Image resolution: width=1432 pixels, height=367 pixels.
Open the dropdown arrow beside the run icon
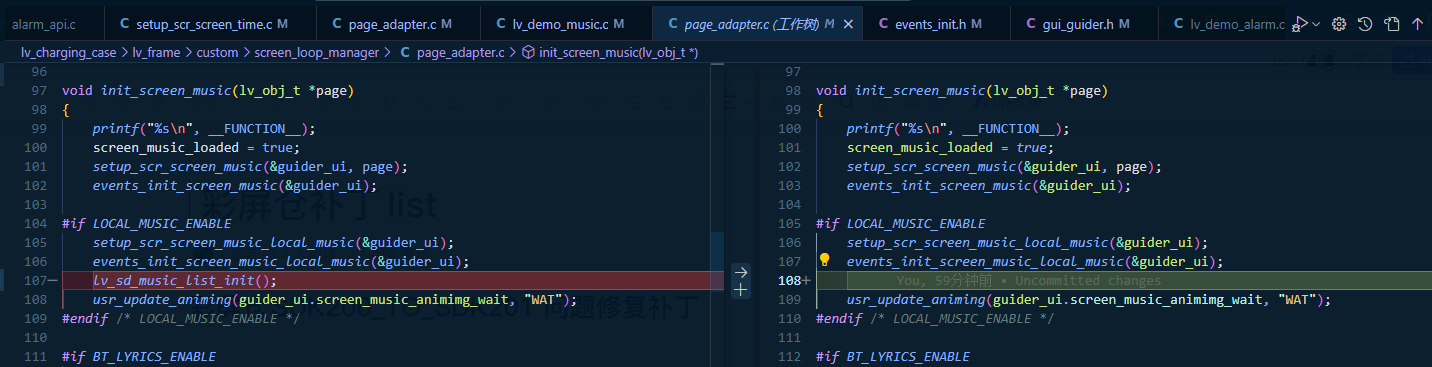[x=1316, y=23]
